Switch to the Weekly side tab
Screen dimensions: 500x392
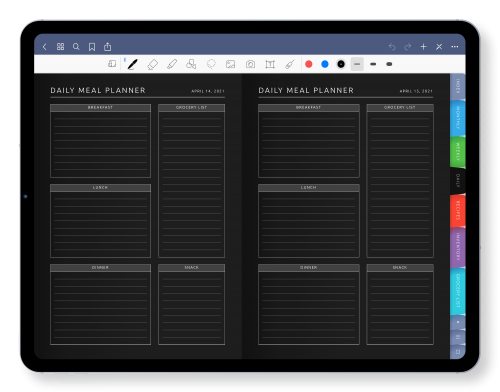(458, 152)
